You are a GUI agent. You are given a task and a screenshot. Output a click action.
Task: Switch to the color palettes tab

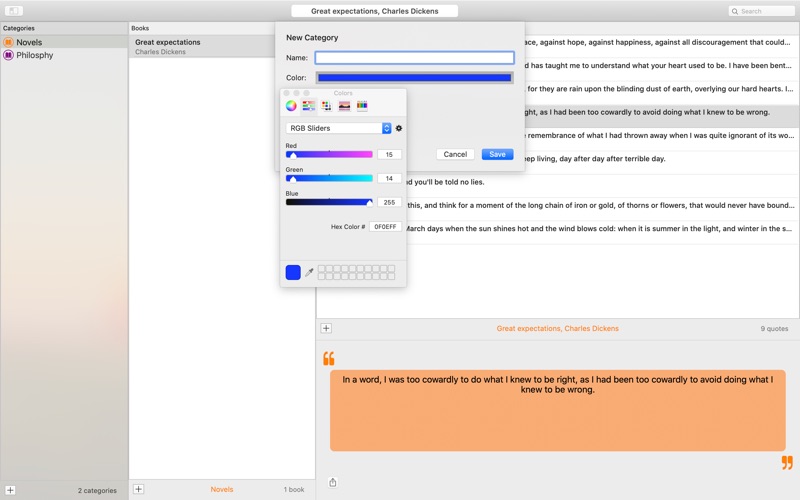click(326, 106)
